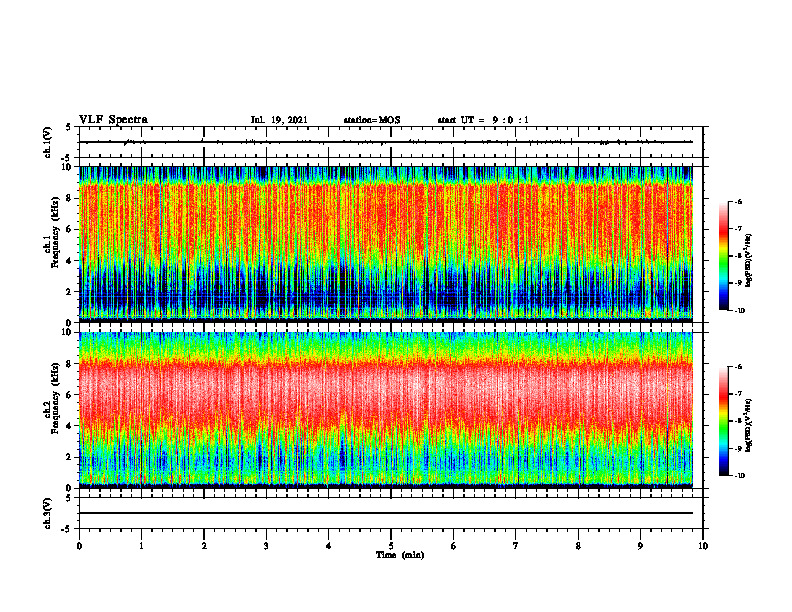Click the "ch.3(V)" waveform axis label
Image resolution: width=792 pixels, height=612 pixels.
click(x=48, y=514)
